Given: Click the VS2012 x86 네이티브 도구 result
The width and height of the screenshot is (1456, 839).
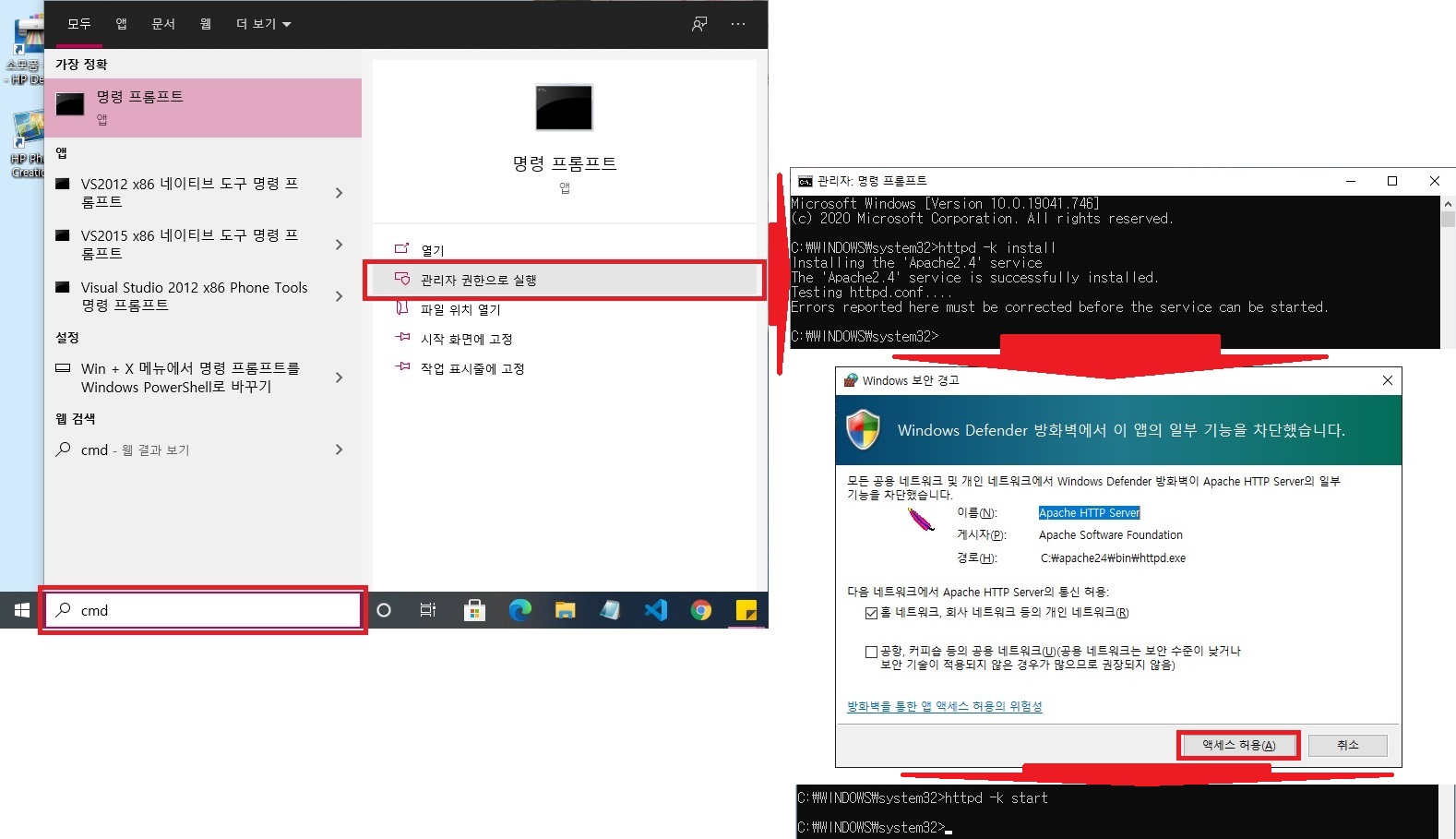Looking at the screenshot, I should click(189, 193).
